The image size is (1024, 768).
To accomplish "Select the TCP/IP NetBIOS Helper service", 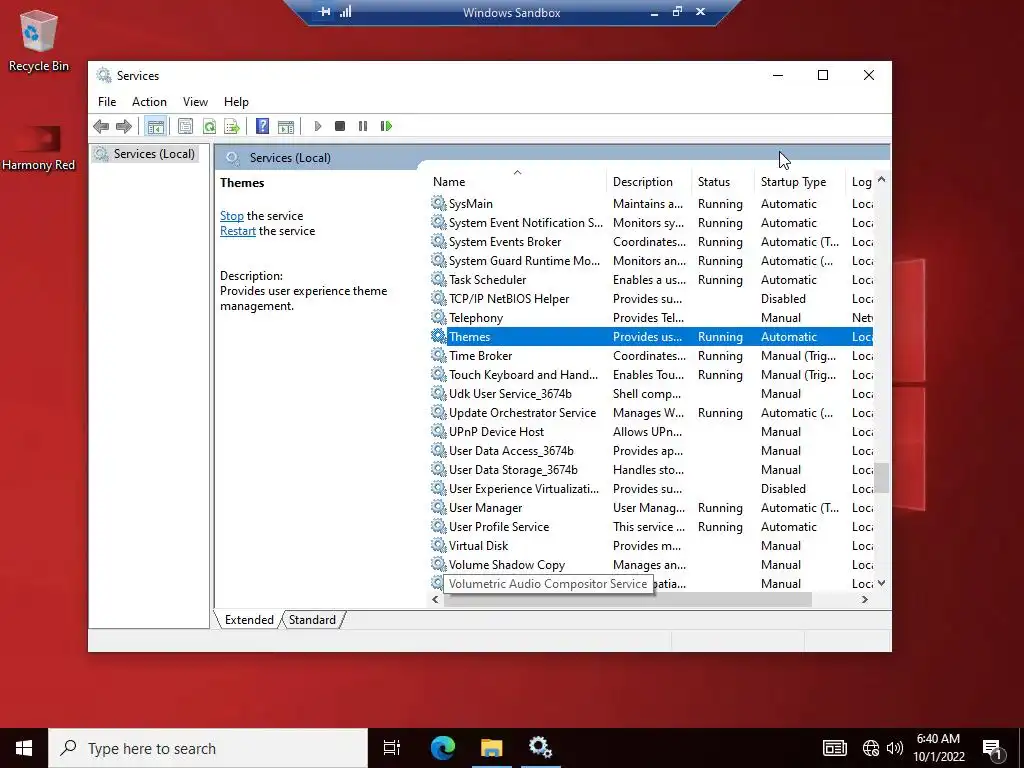I will [651, 298].
